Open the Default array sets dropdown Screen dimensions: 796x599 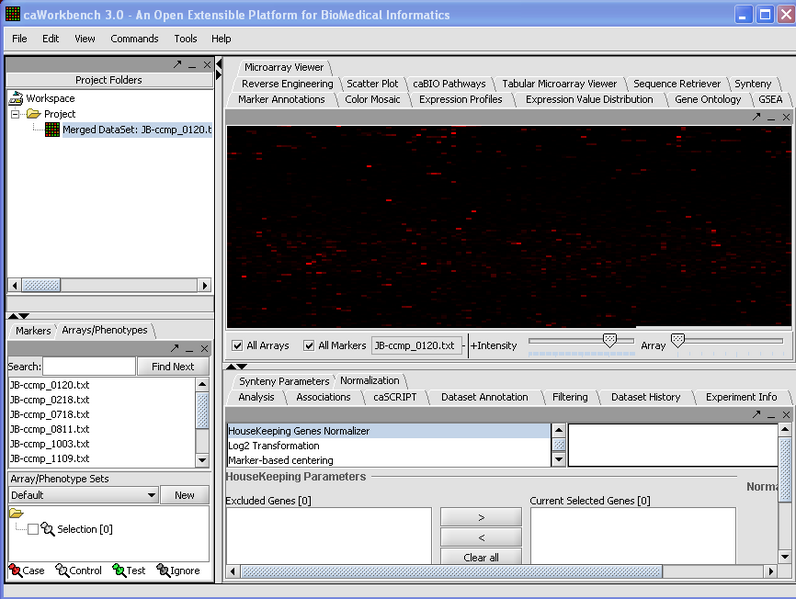pyautogui.click(x=151, y=495)
